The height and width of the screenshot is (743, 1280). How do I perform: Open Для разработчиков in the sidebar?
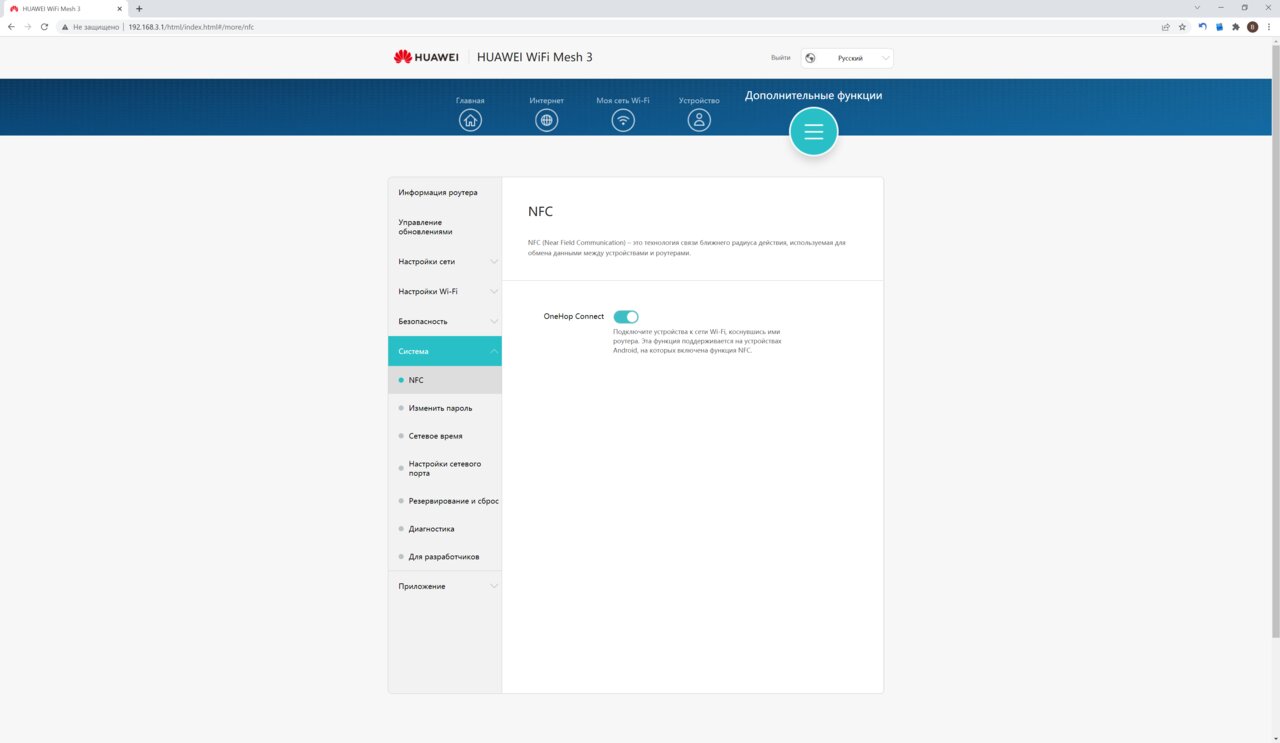click(x=445, y=557)
